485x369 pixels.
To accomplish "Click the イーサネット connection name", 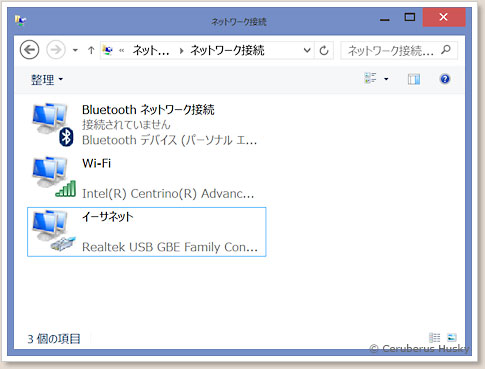I will click(x=108, y=217).
